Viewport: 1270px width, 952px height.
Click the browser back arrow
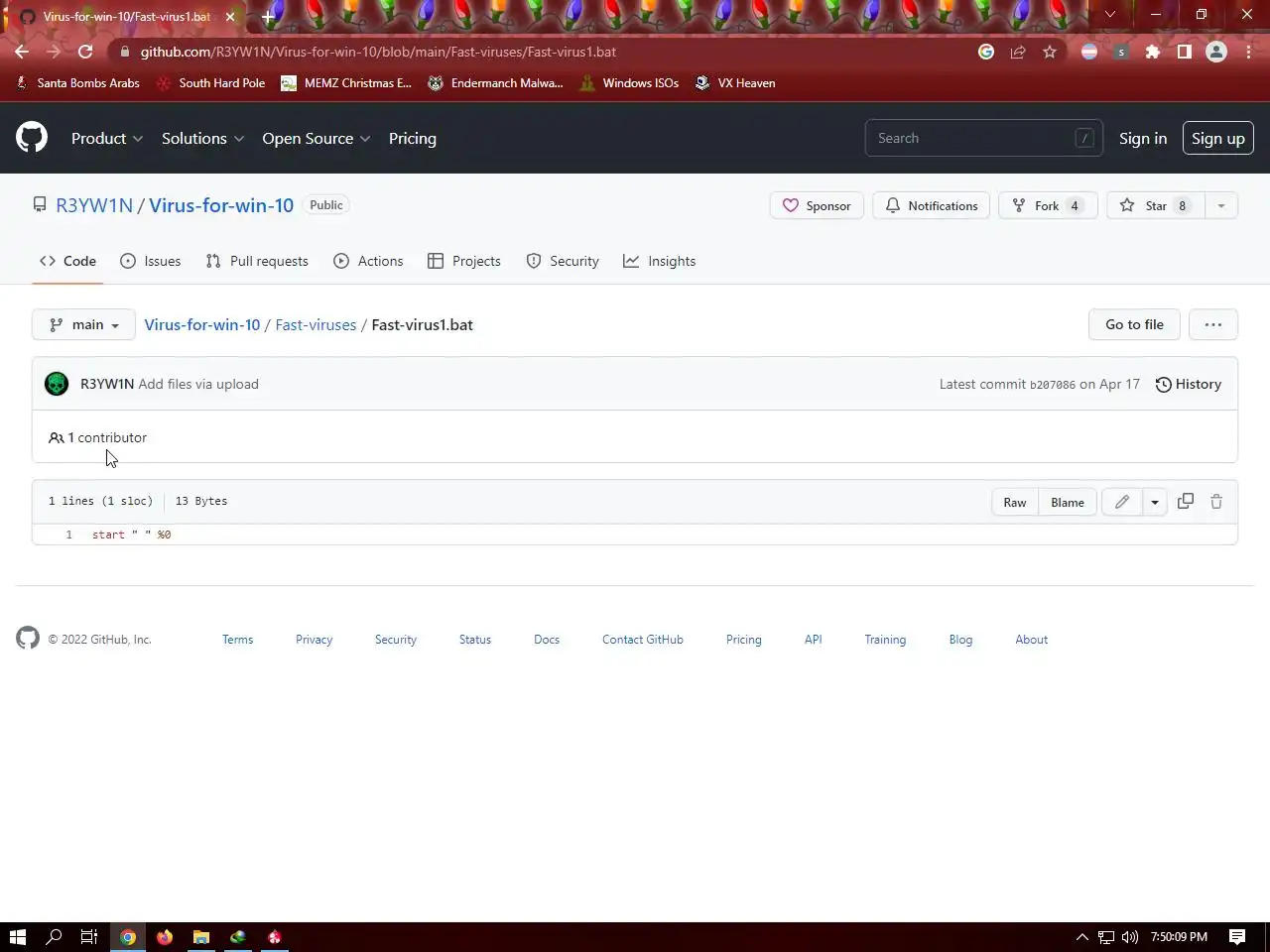pyautogui.click(x=22, y=52)
